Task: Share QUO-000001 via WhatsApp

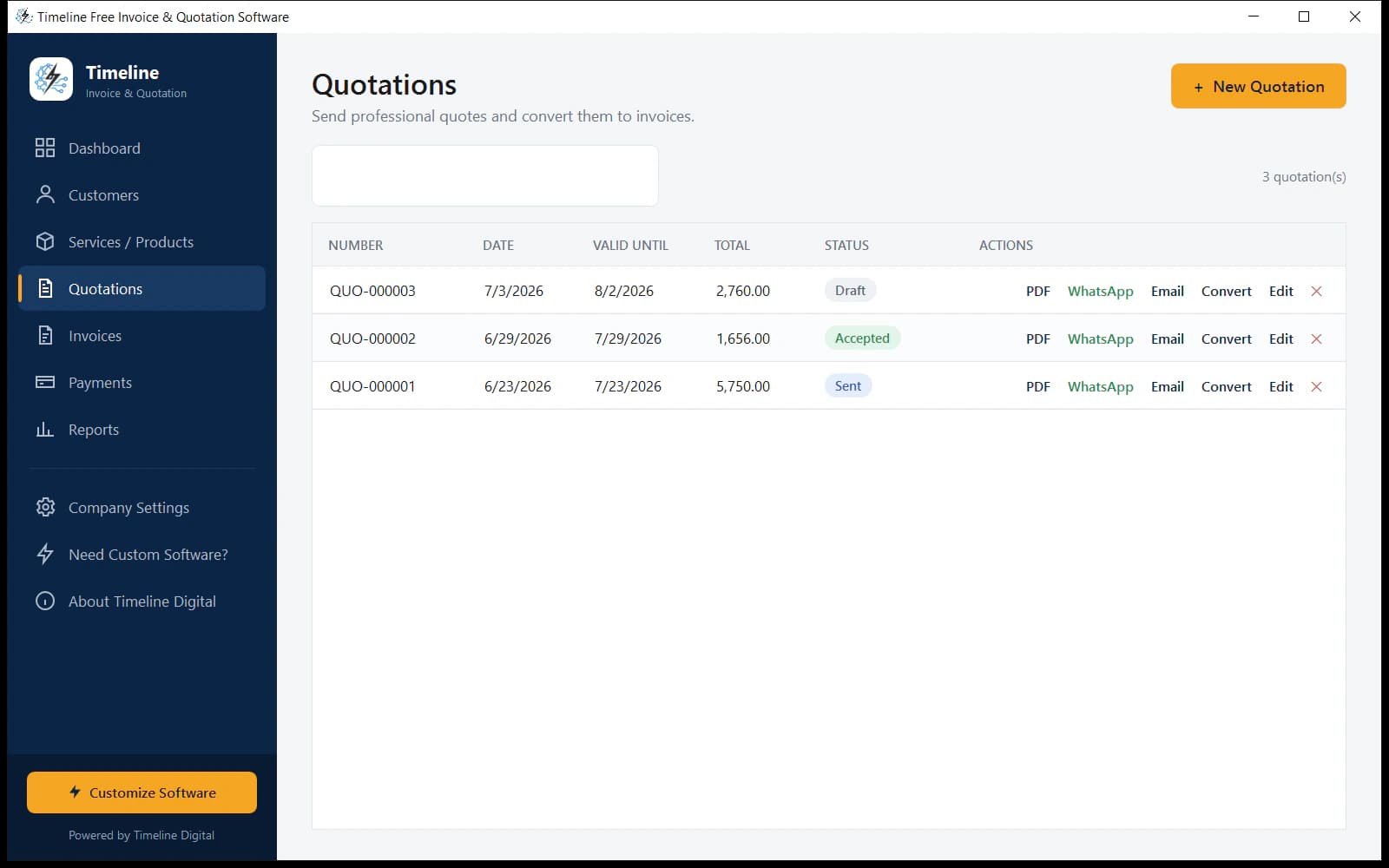Action: click(x=1100, y=386)
